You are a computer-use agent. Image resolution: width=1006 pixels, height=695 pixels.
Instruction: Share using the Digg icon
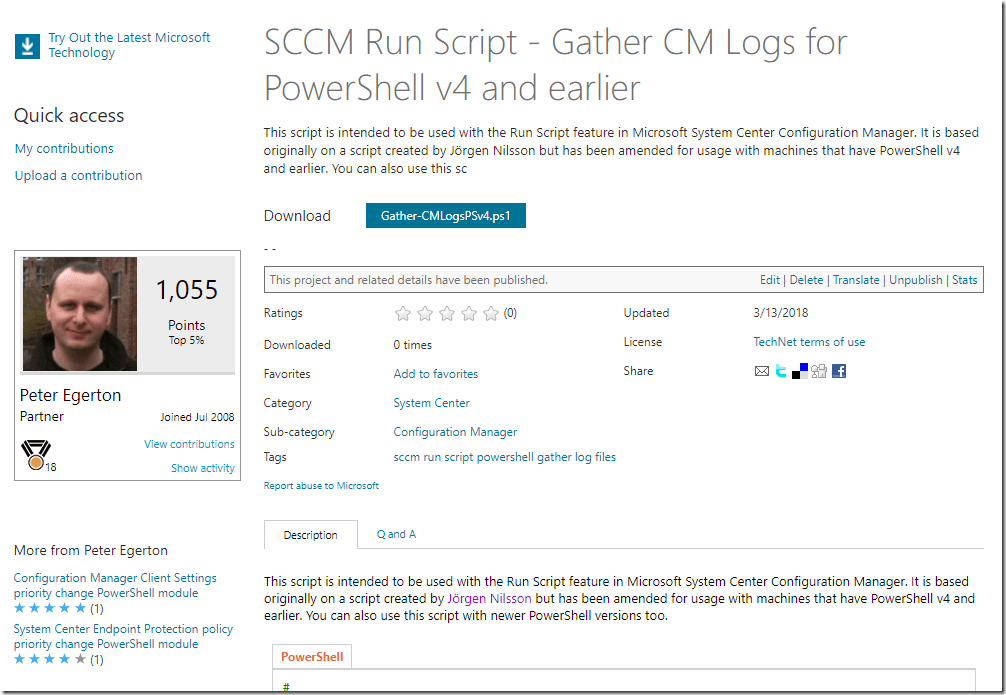pos(819,372)
